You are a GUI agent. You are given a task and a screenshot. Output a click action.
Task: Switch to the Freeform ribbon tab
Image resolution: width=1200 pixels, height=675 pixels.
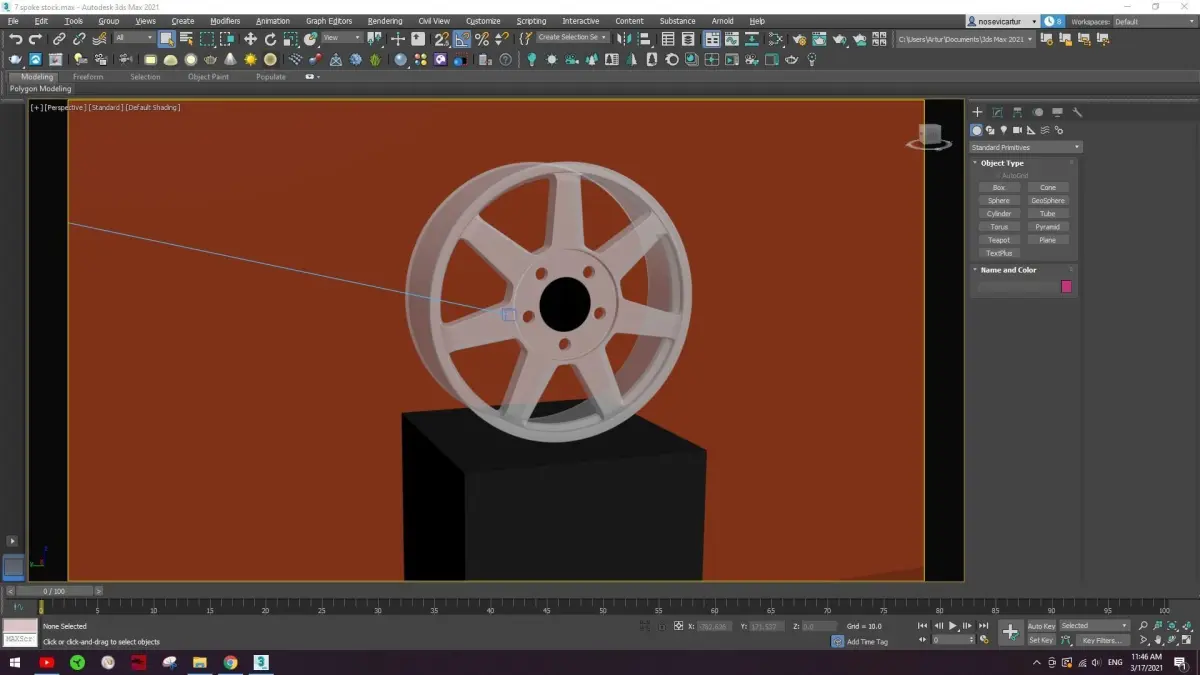88,77
